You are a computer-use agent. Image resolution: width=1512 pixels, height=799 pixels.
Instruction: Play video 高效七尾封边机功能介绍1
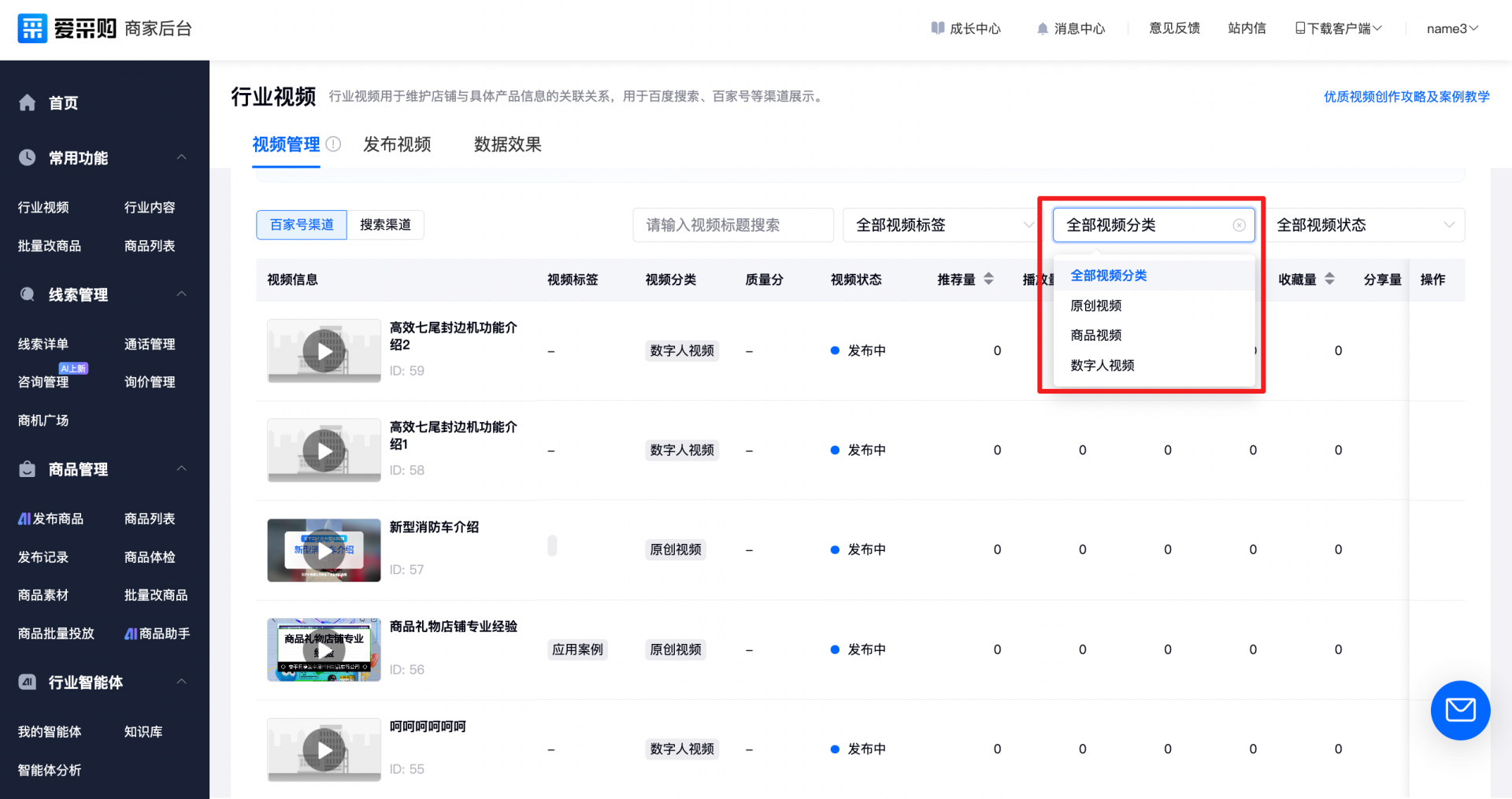(x=324, y=450)
